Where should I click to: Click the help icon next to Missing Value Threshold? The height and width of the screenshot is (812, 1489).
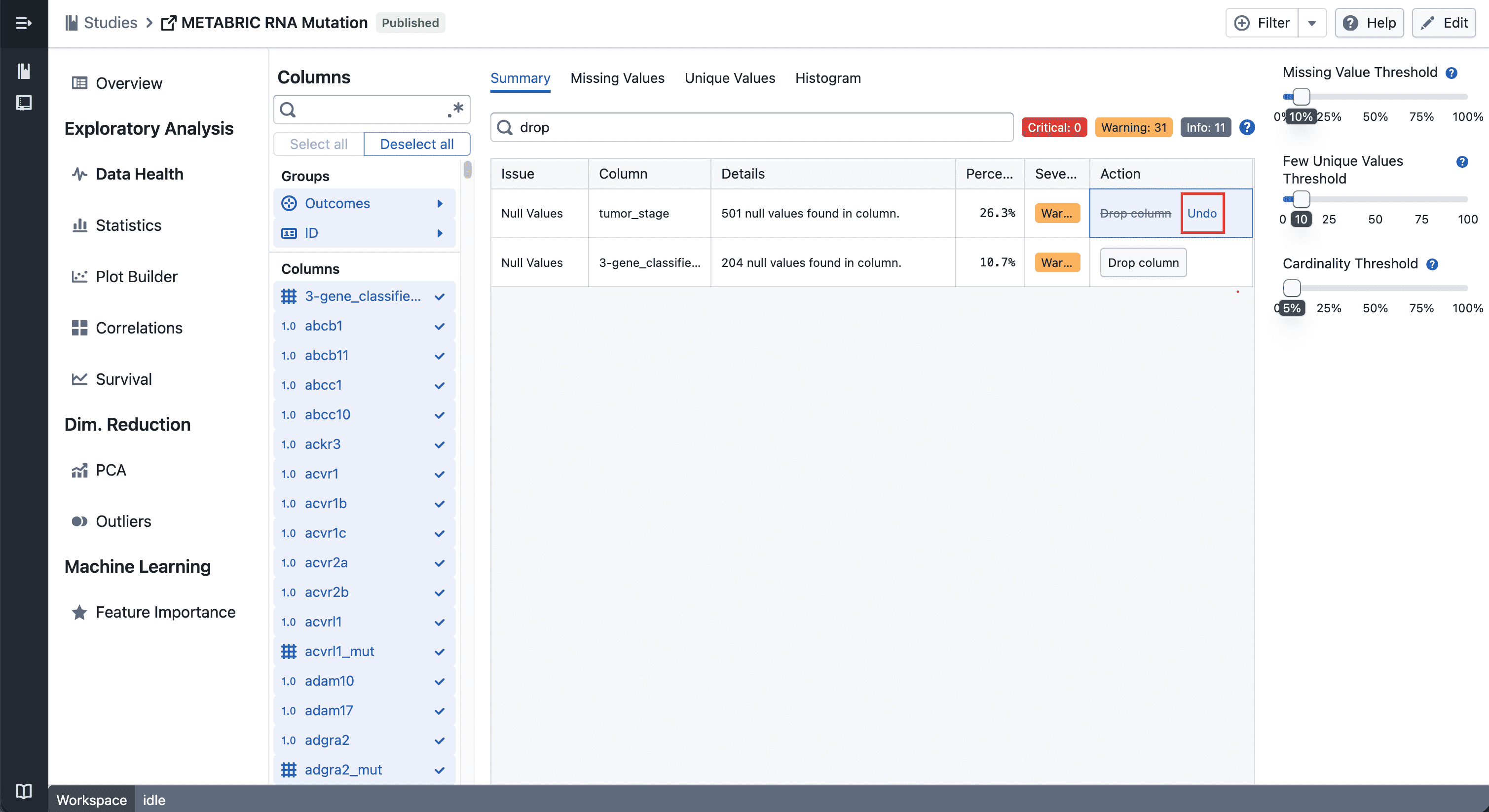tap(1451, 73)
